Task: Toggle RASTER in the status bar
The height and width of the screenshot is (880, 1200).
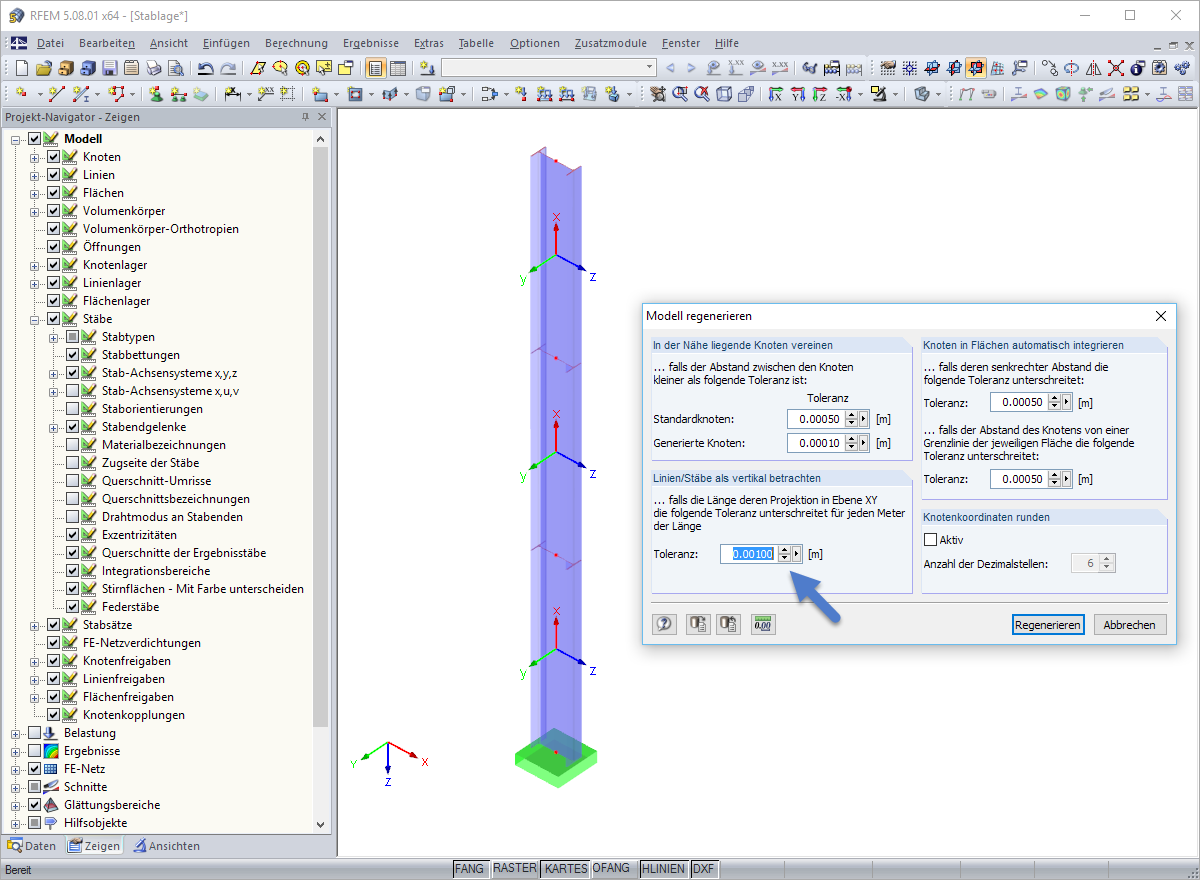Action: pos(515,869)
